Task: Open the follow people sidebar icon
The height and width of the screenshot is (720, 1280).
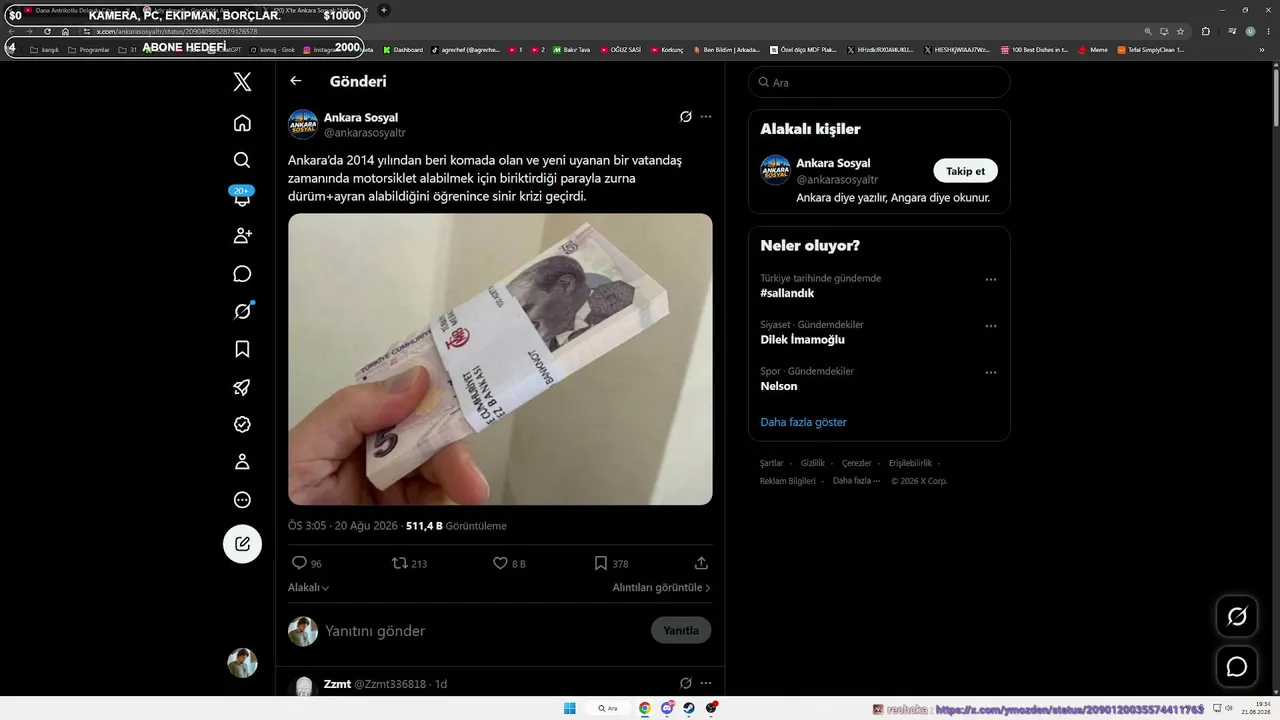Action: click(x=242, y=236)
